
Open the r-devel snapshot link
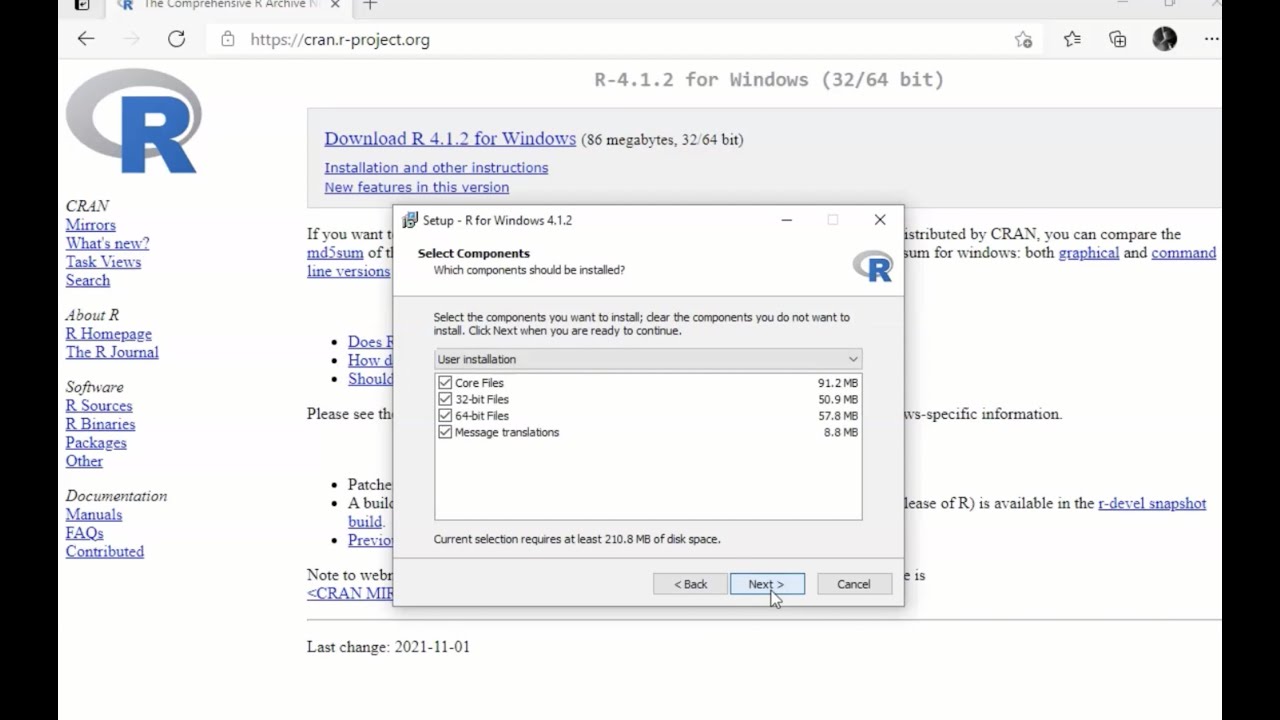click(x=1152, y=504)
